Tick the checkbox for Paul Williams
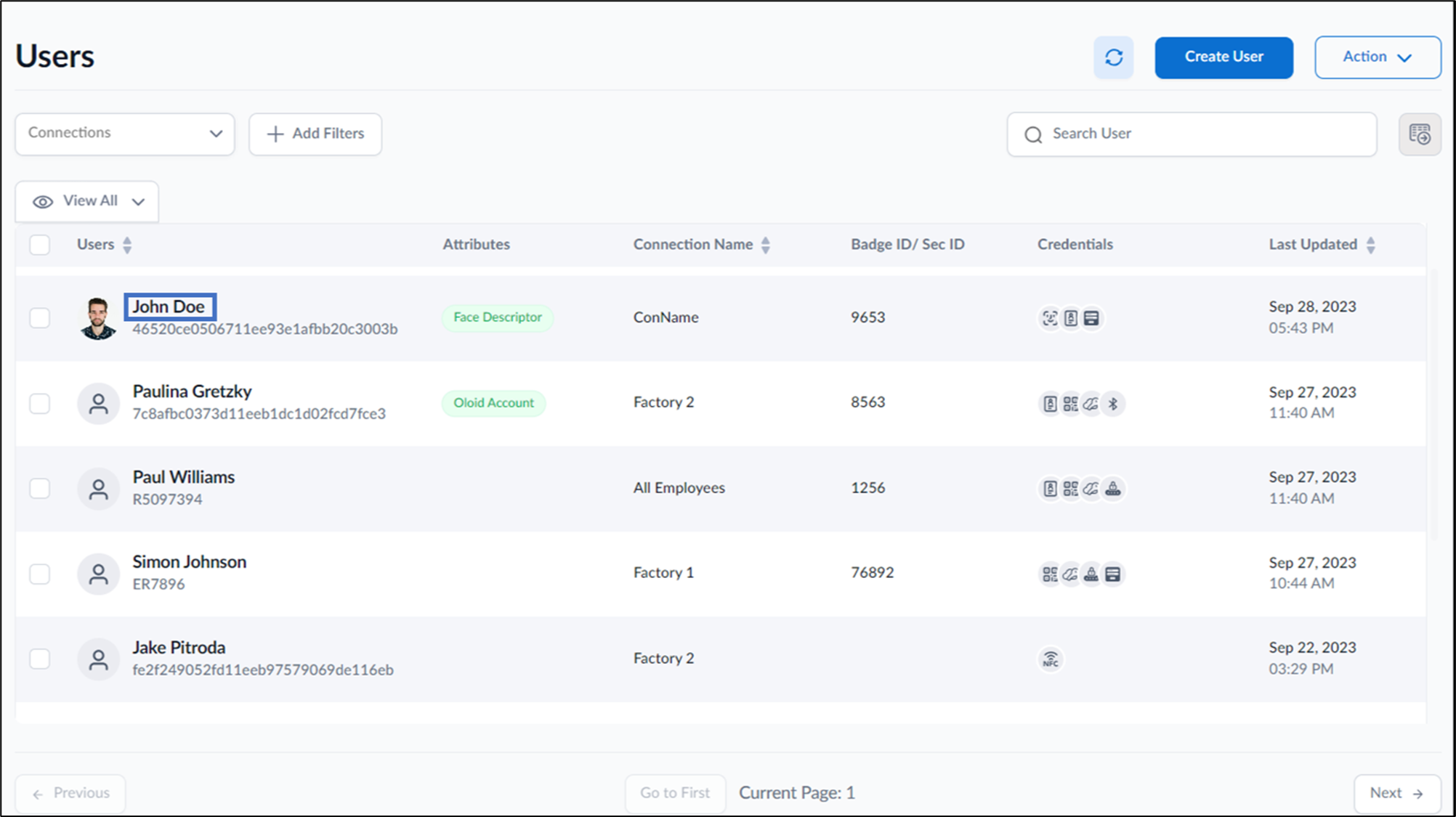This screenshot has width=1456, height=817. [x=40, y=489]
